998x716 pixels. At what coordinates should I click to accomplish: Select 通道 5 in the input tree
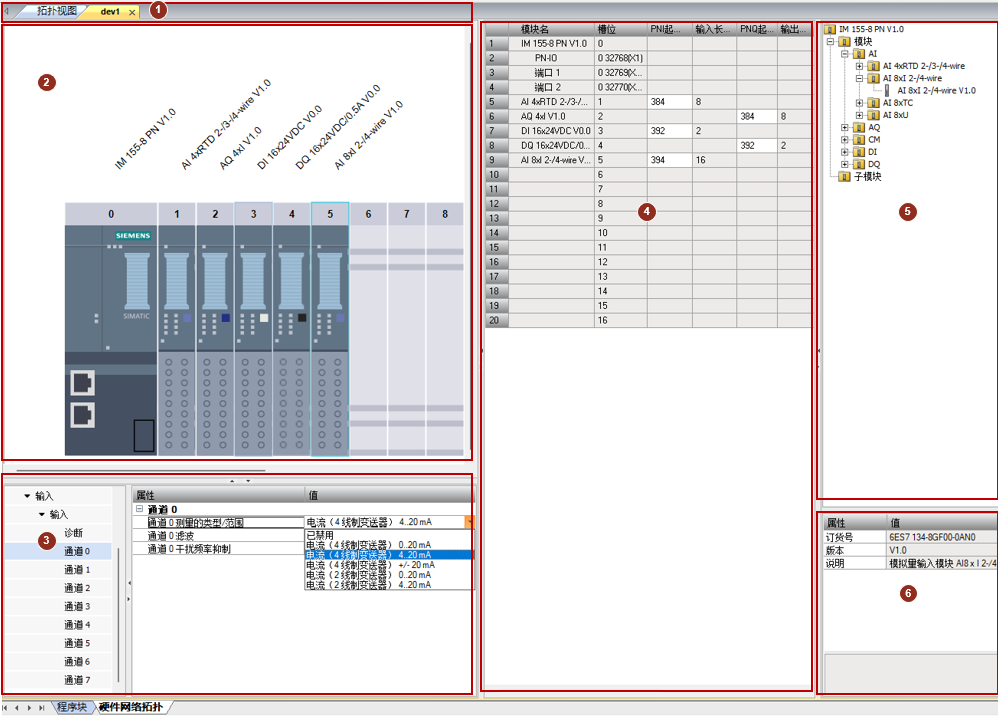tap(77, 643)
